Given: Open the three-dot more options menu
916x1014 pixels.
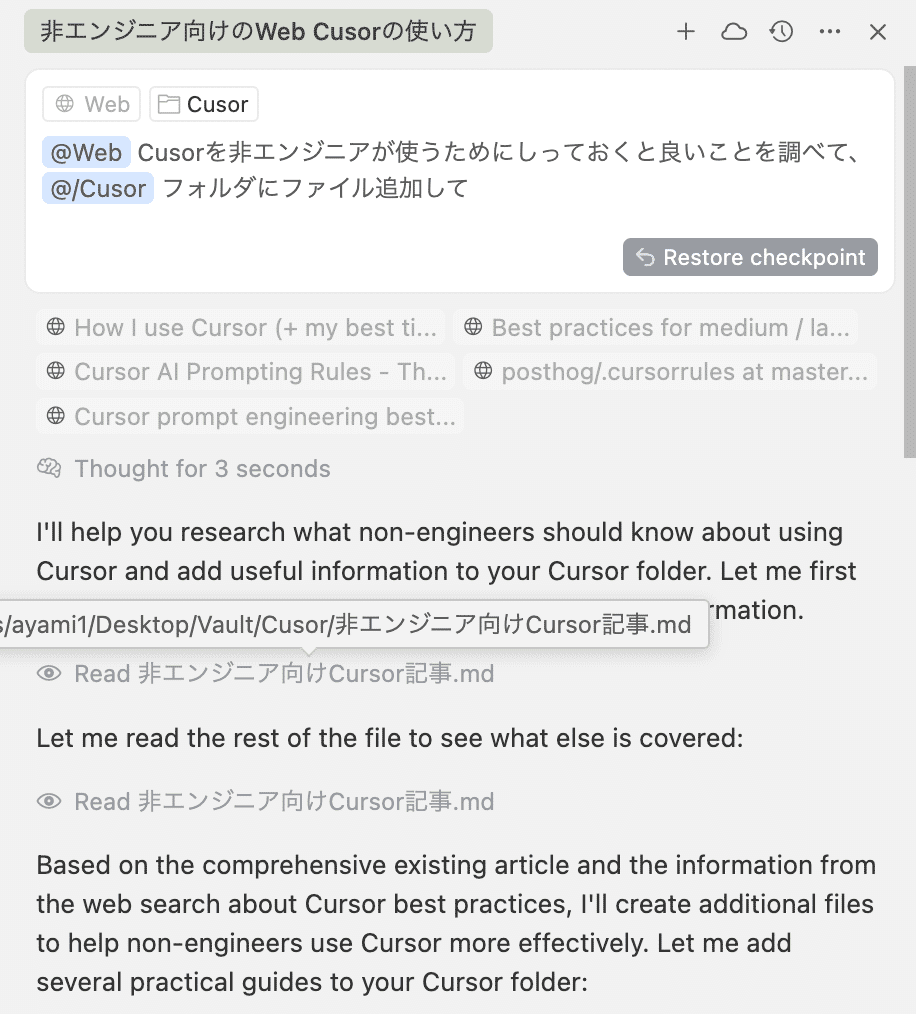Looking at the screenshot, I should coord(830,32).
